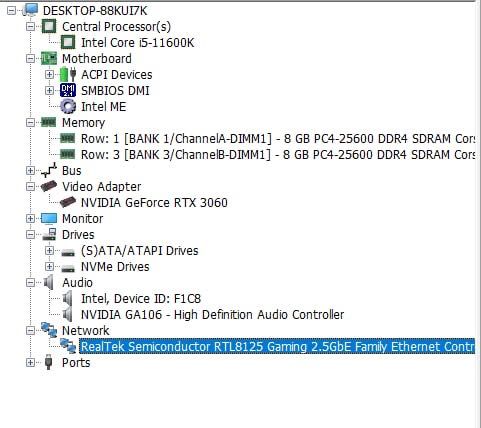Expand the (S)ATA/ATAPI Drives node
481x428 pixels.
click(x=49, y=251)
